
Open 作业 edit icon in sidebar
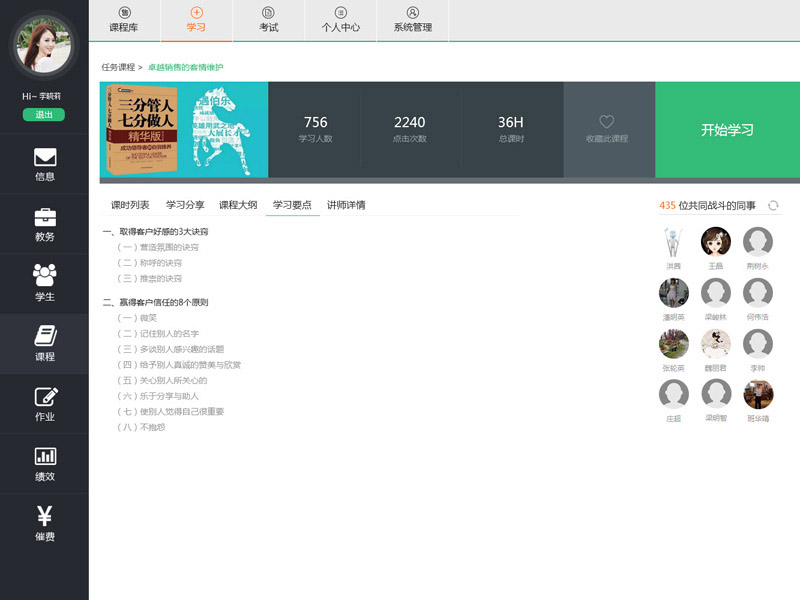pyautogui.click(x=44, y=396)
